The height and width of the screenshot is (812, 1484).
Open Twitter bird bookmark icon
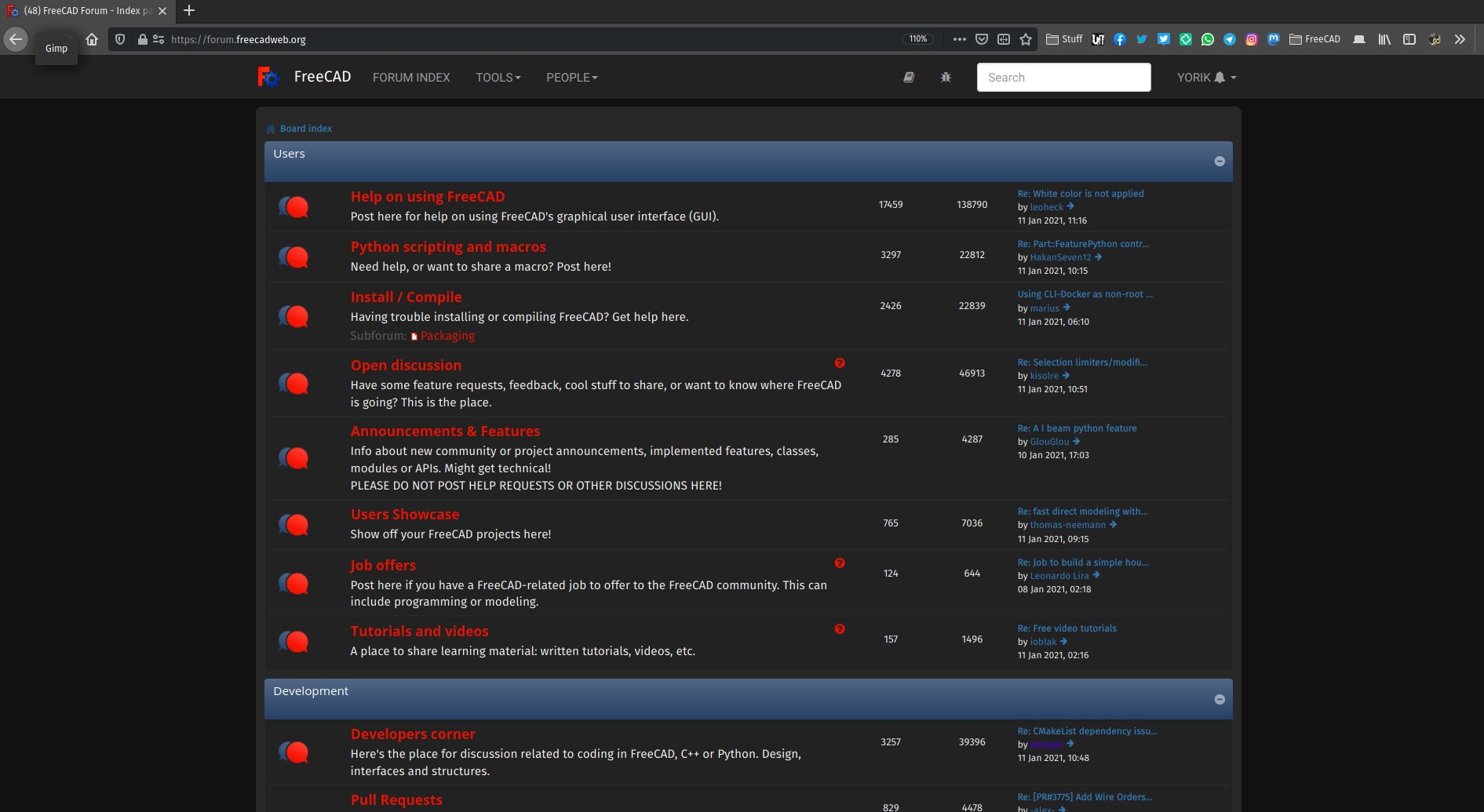point(1142,39)
